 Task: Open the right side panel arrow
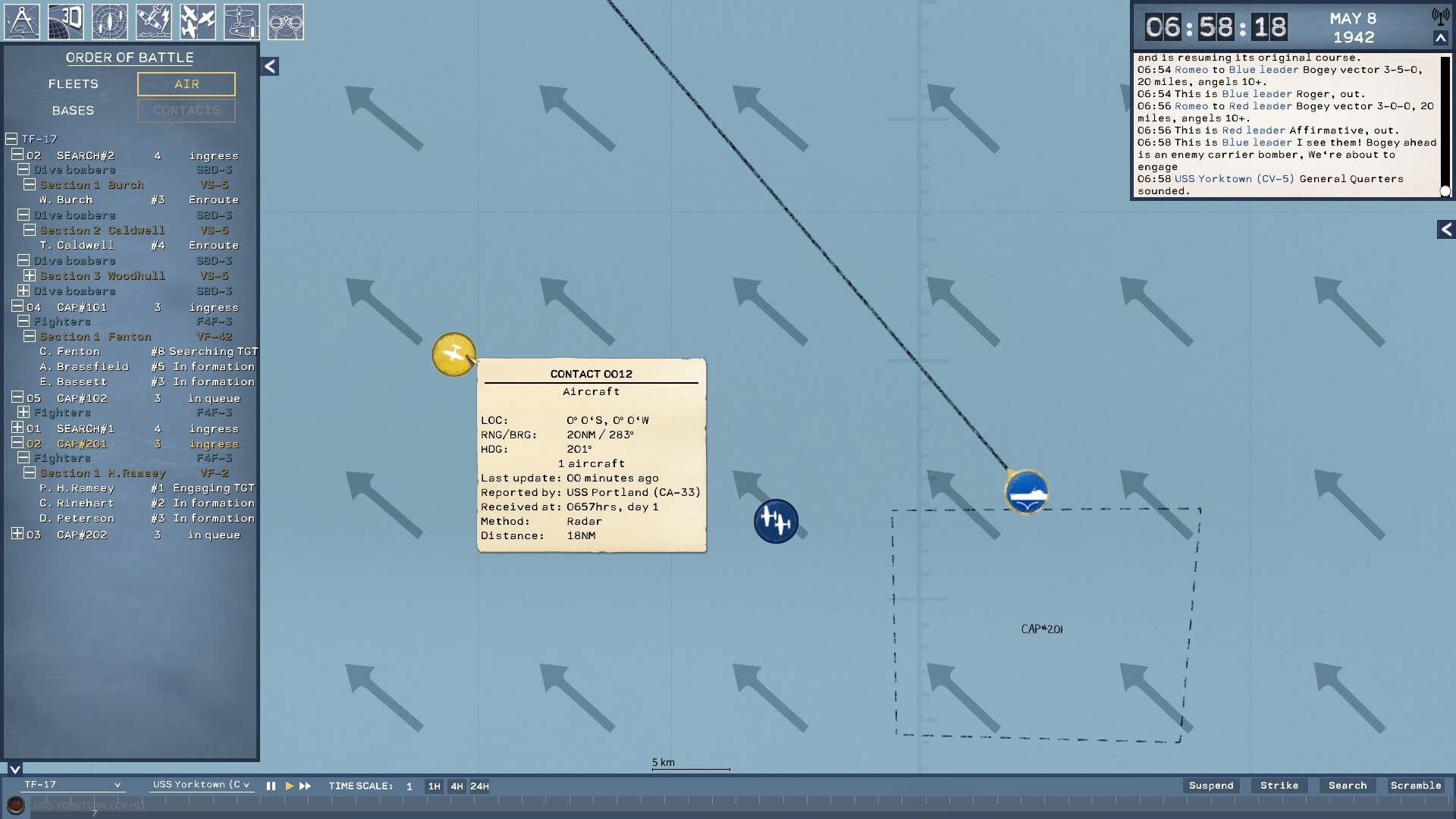pyautogui.click(x=1446, y=230)
